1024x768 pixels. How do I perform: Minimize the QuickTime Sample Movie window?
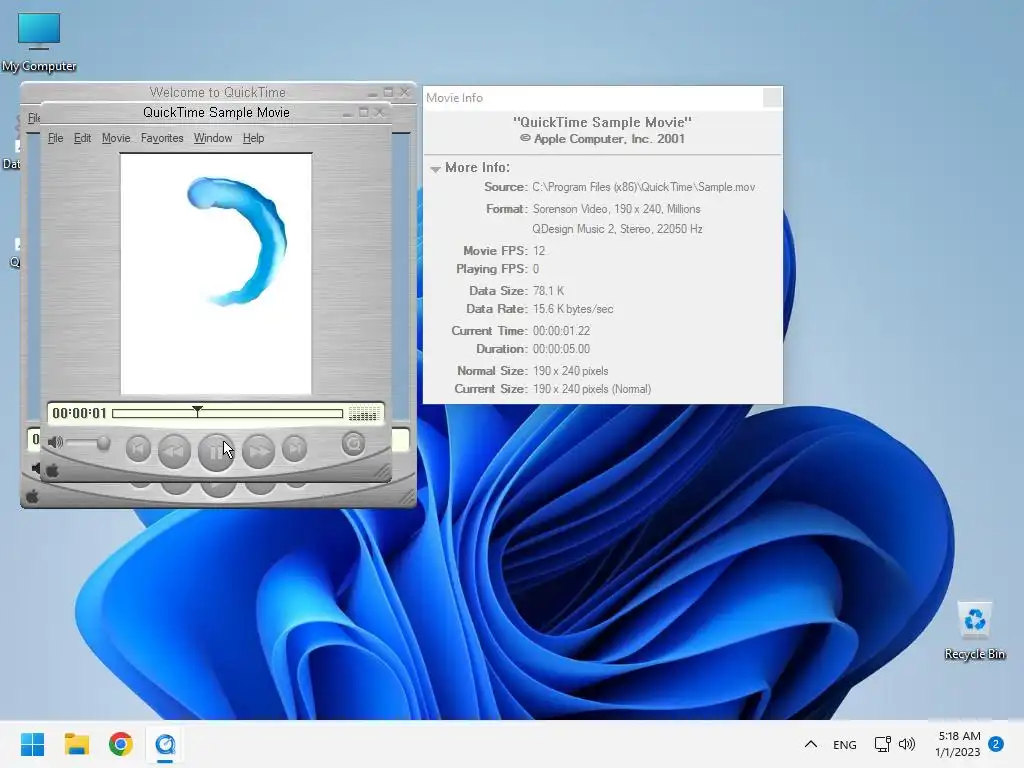coord(348,113)
